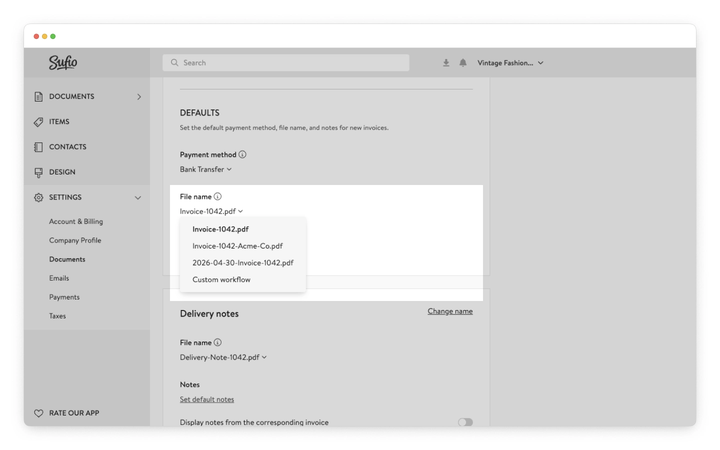The image size is (720, 450).
Task: Click the heart icon beside Rate Our App
Action: click(39, 413)
